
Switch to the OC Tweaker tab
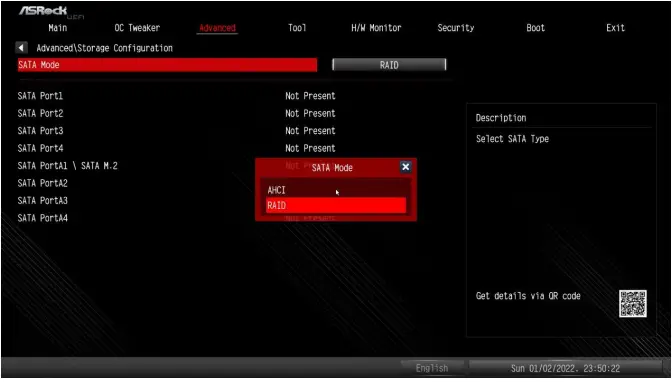coord(137,28)
